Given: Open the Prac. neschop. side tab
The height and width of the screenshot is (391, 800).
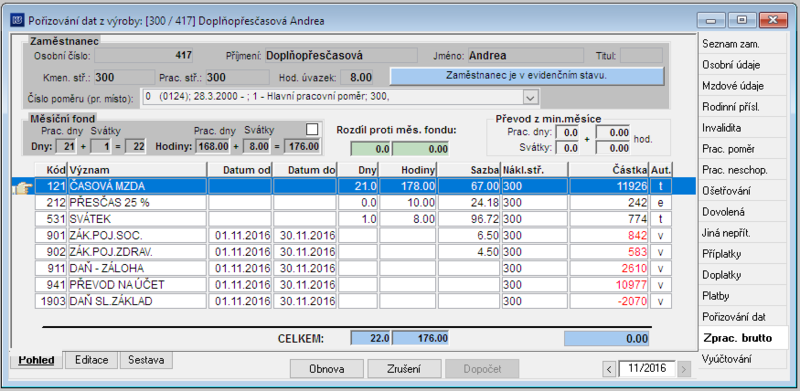Looking at the screenshot, I should coord(743,169).
